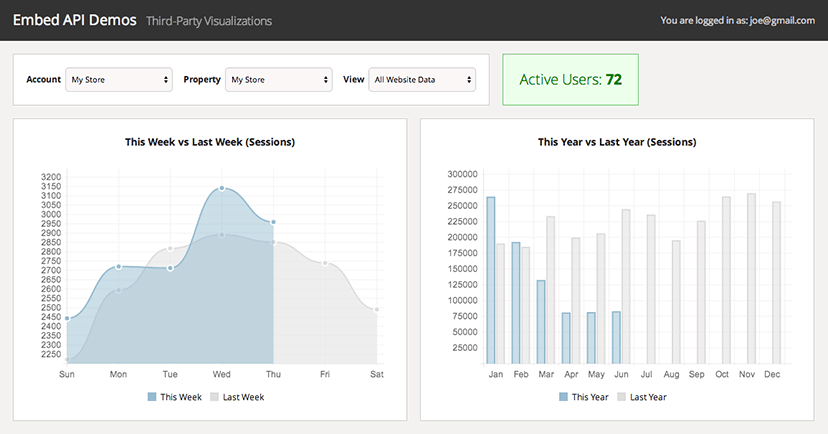Screen dimensions: 828x434
Task: Open the Account dropdown
Action: (x=118, y=79)
